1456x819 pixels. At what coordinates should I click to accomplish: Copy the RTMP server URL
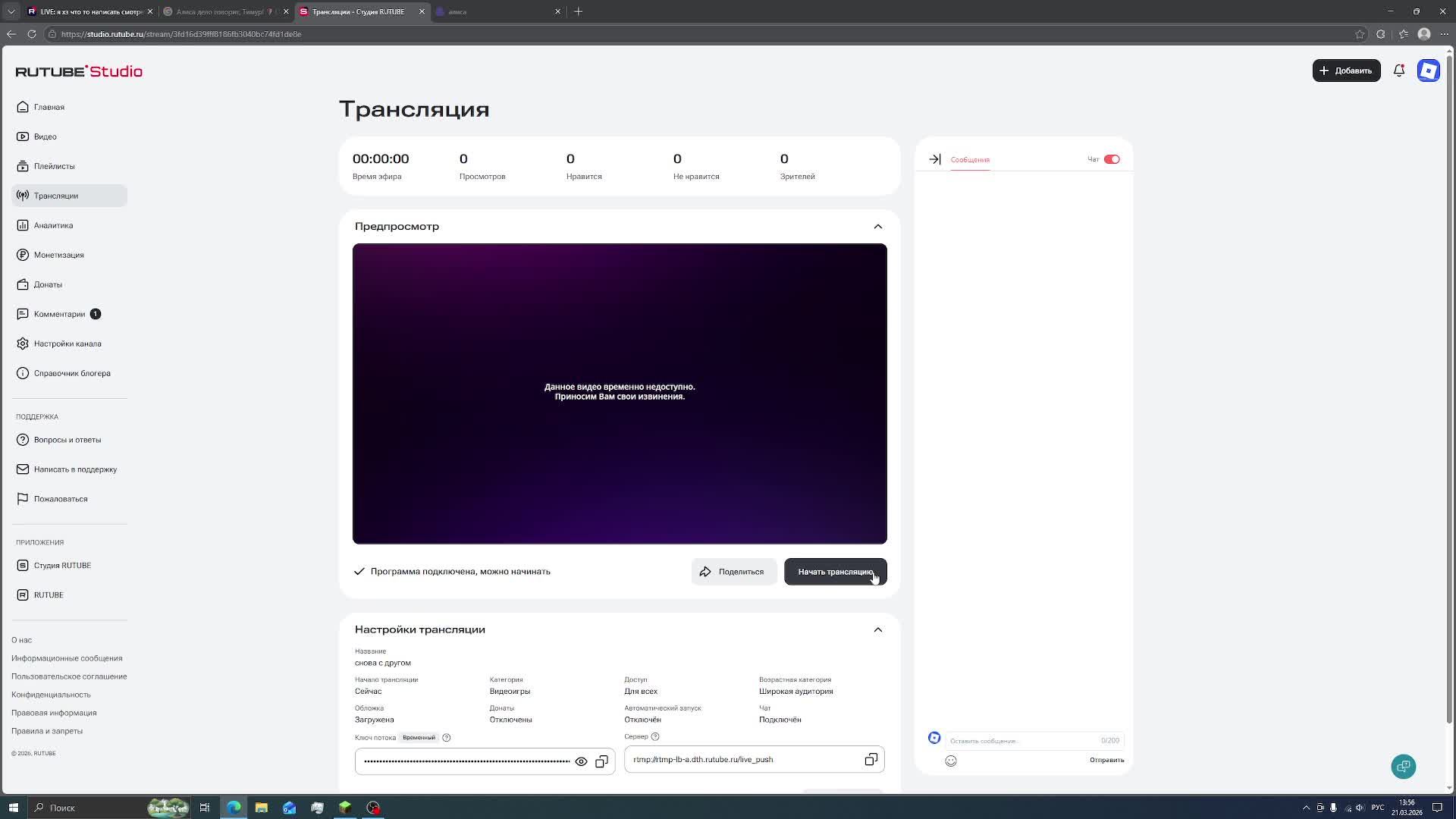click(x=871, y=760)
